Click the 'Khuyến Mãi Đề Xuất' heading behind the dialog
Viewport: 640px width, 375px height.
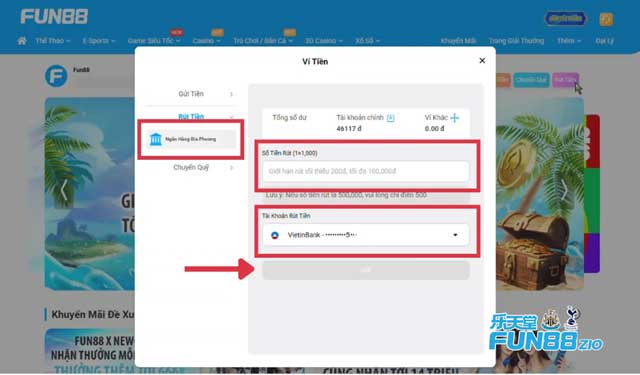(93, 315)
